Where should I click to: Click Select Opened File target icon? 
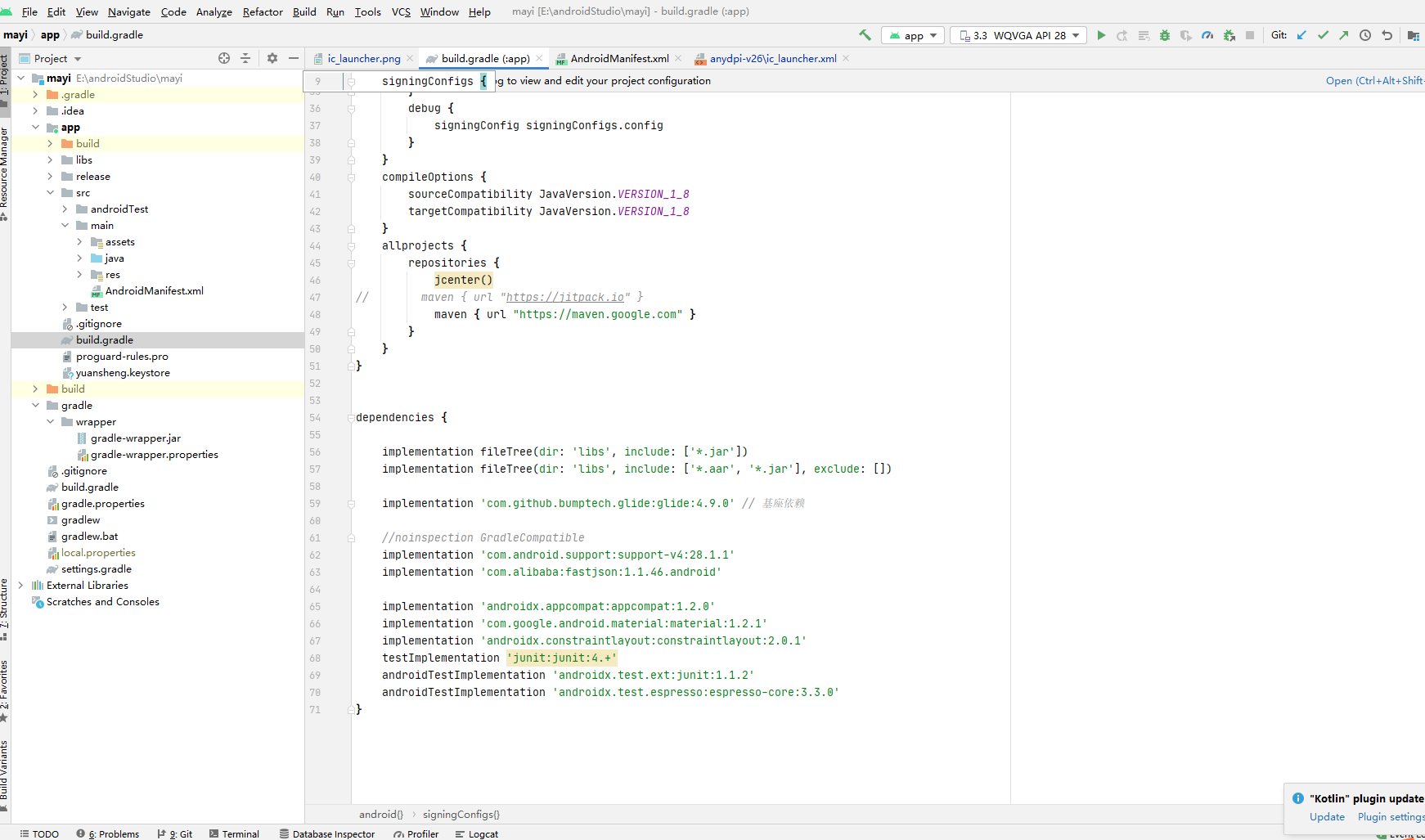tap(224, 58)
